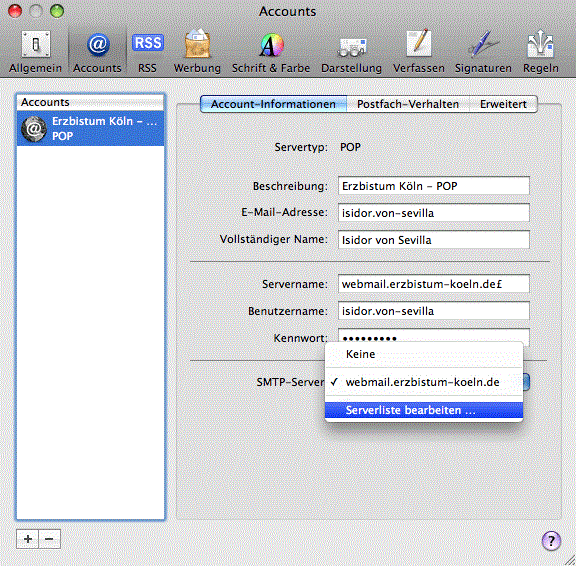Open the Werbung junk mail pane
576x566 pixels.
tap(197, 52)
